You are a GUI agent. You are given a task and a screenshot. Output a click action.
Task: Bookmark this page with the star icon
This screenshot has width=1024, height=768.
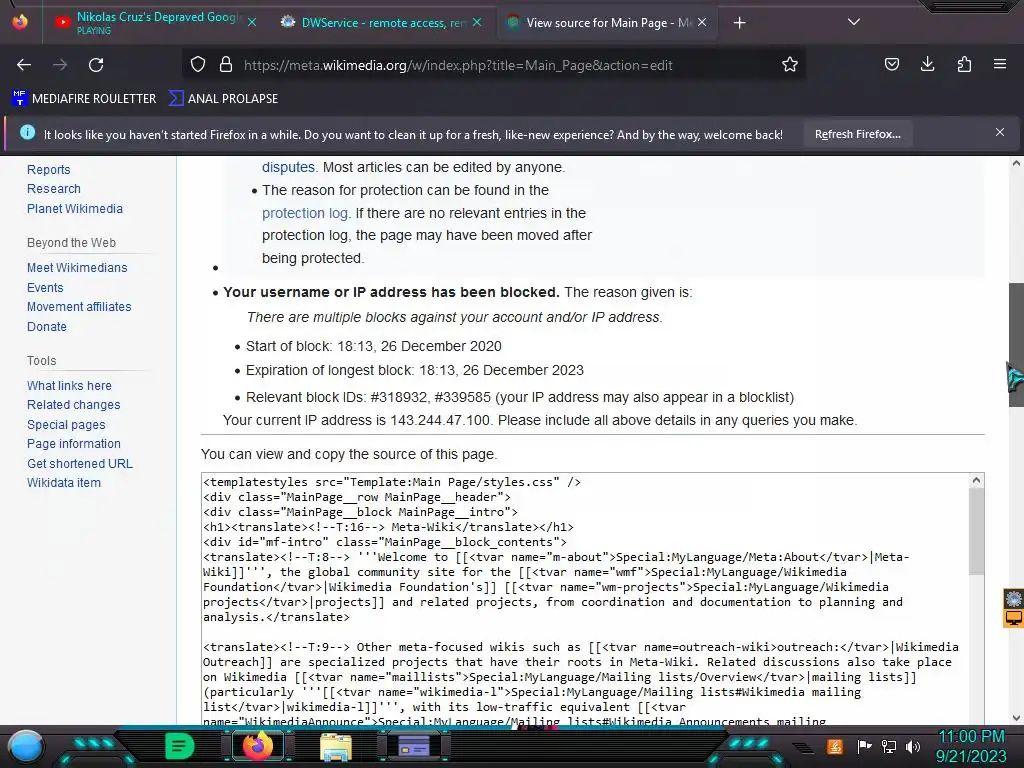click(790, 65)
